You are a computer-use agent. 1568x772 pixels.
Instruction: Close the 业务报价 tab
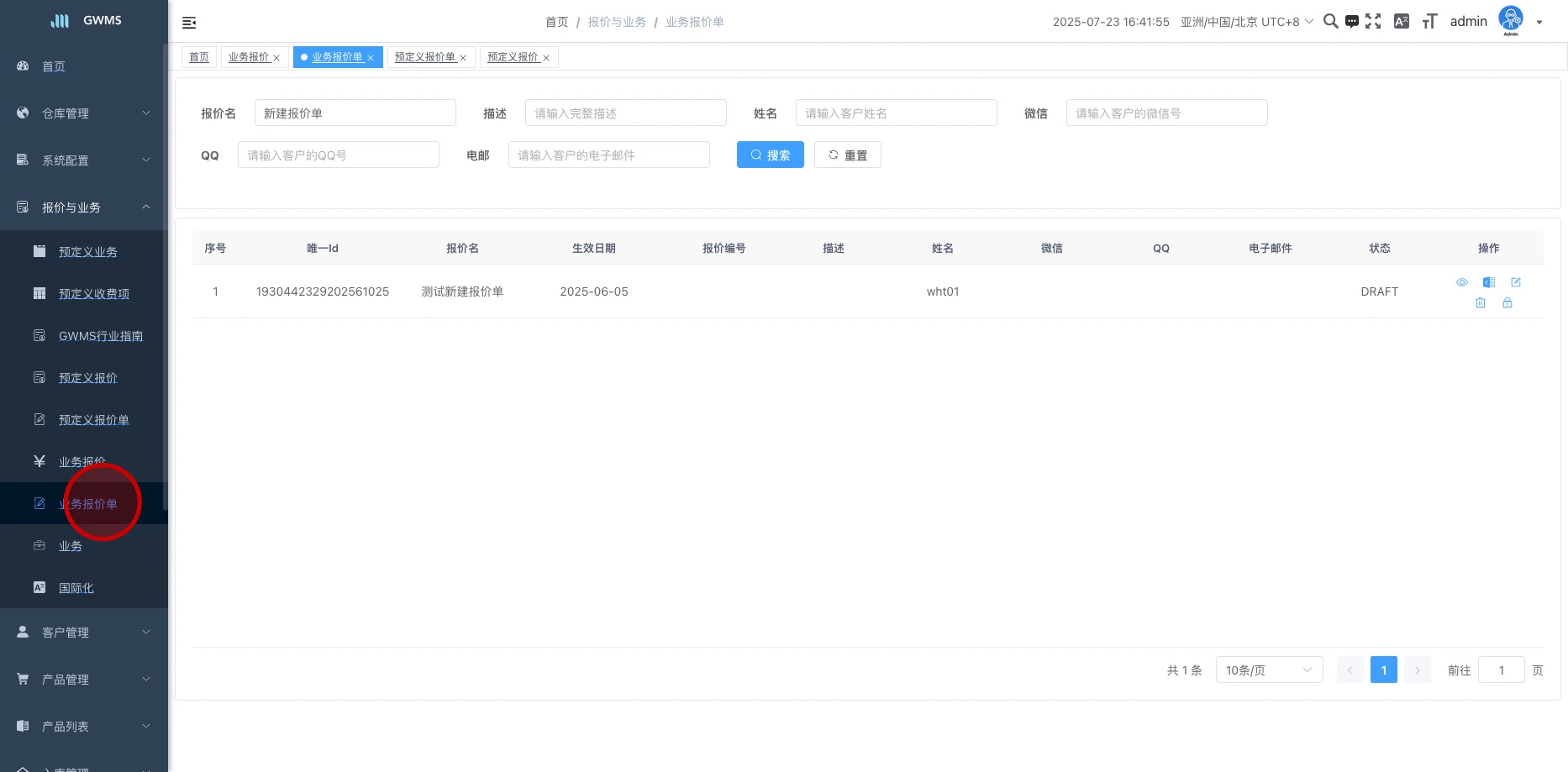pyautogui.click(x=276, y=58)
